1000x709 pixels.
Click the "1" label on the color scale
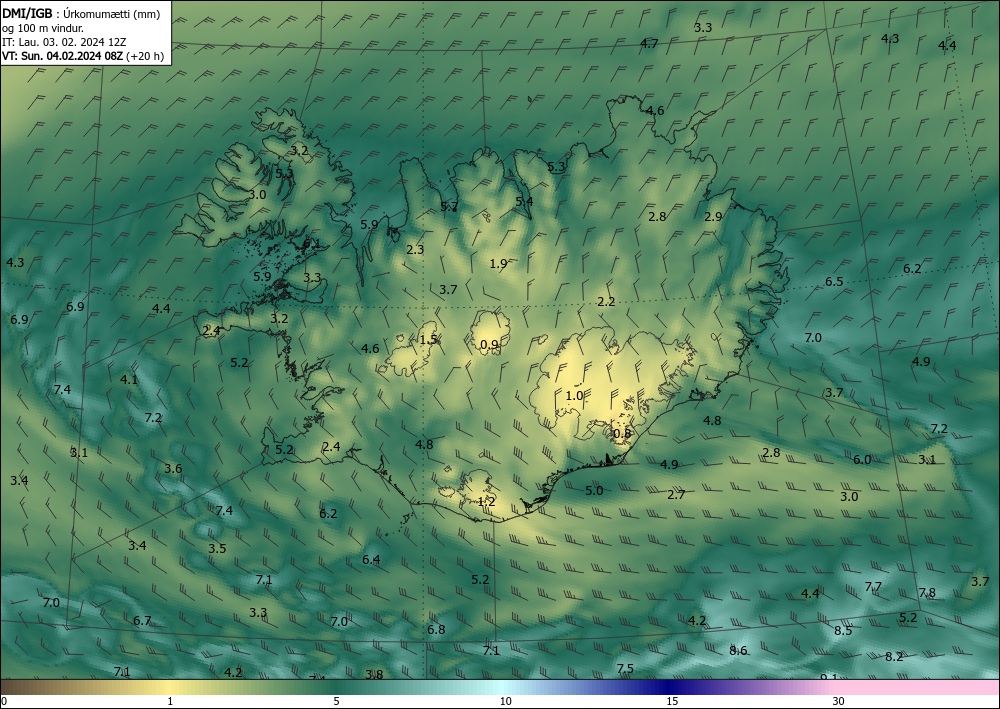[x=170, y=702]
